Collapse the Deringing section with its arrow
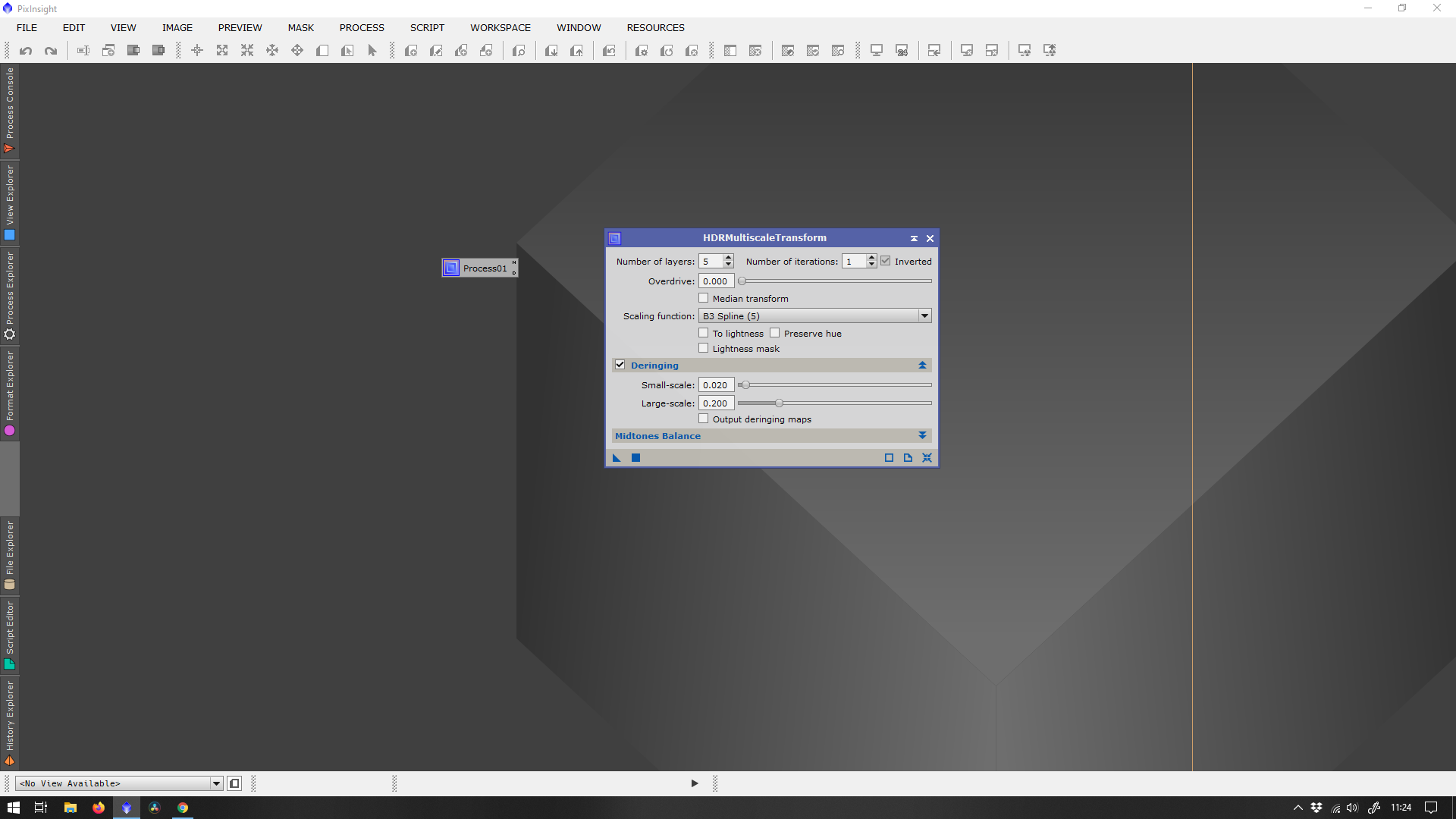This screenshot has height=819, width=1456. pyautogui.click(x=922, y=366)
